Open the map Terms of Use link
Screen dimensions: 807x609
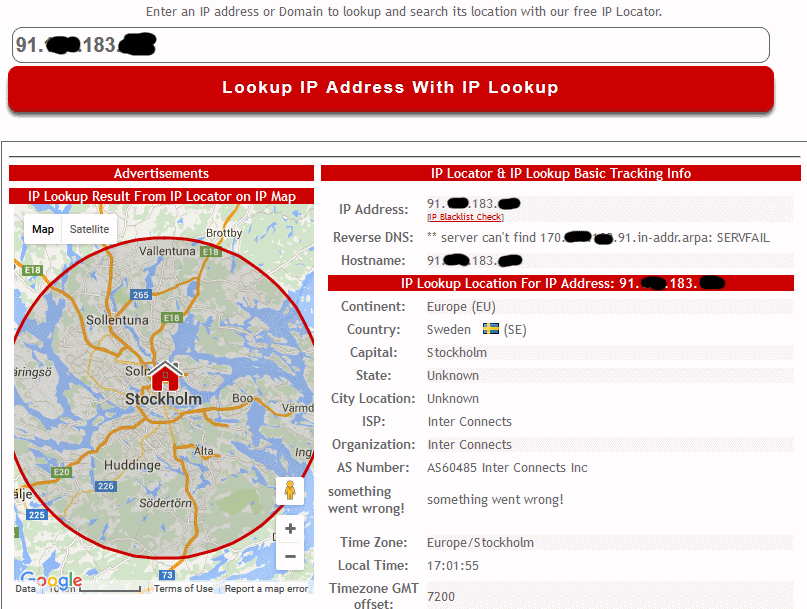183,589
